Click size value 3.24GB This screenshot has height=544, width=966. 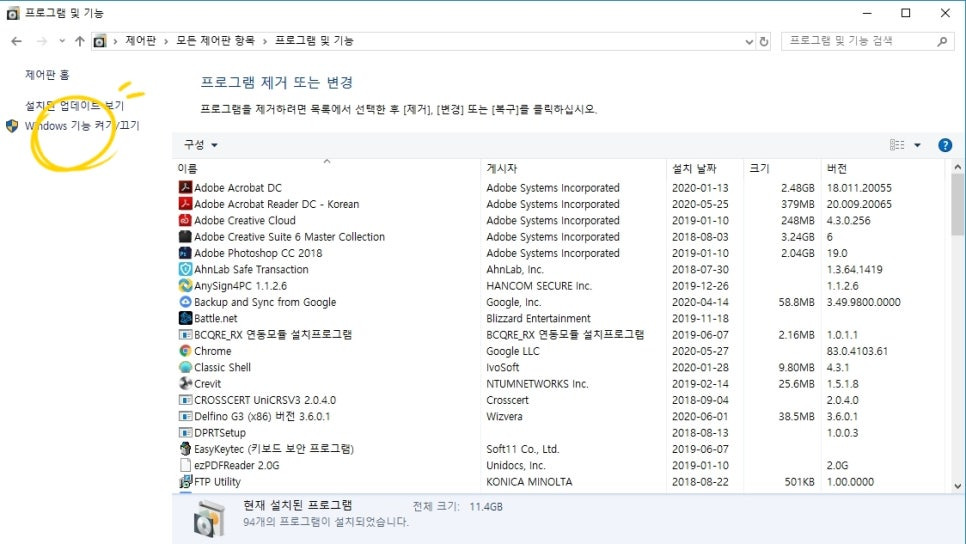[x=798, y=237]
